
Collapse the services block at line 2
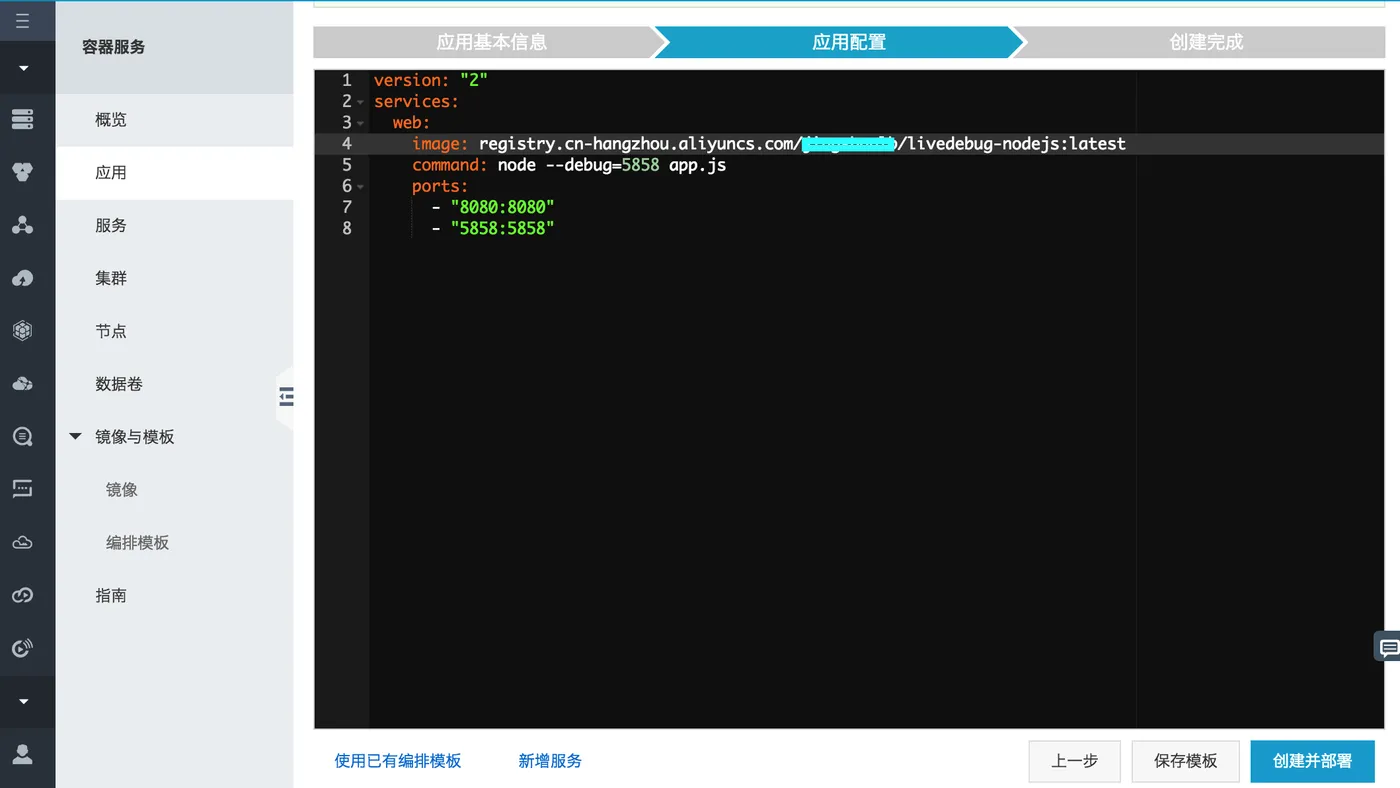point(359,101)
